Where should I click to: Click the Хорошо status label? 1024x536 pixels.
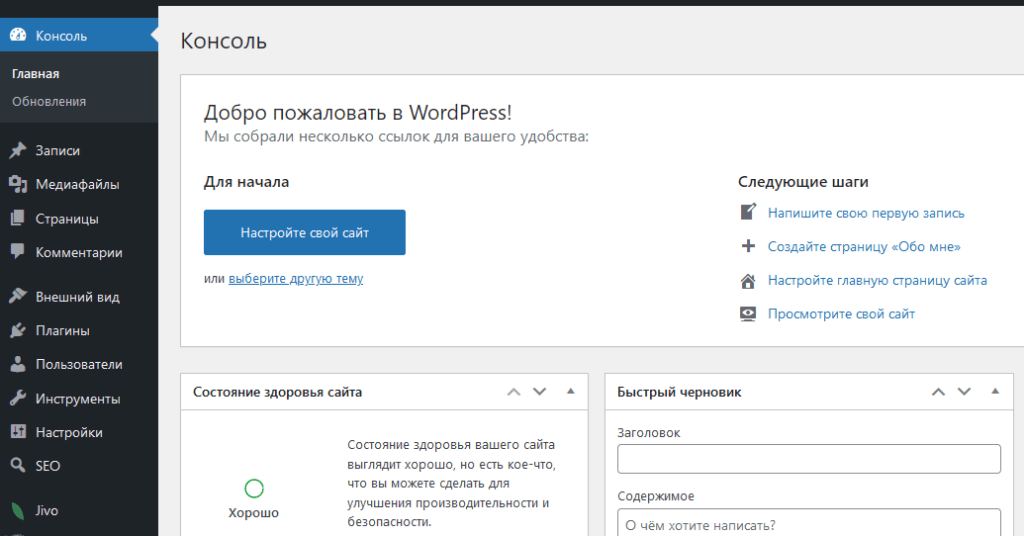(x=253, y=513)
